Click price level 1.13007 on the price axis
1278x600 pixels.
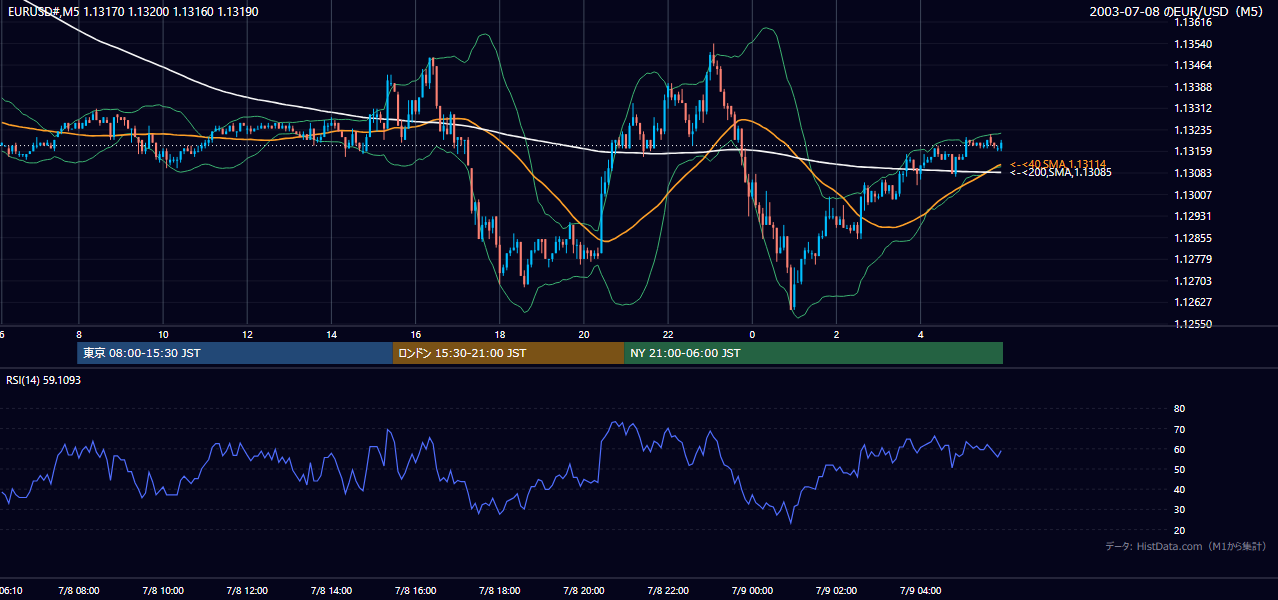coord(1193,195)
